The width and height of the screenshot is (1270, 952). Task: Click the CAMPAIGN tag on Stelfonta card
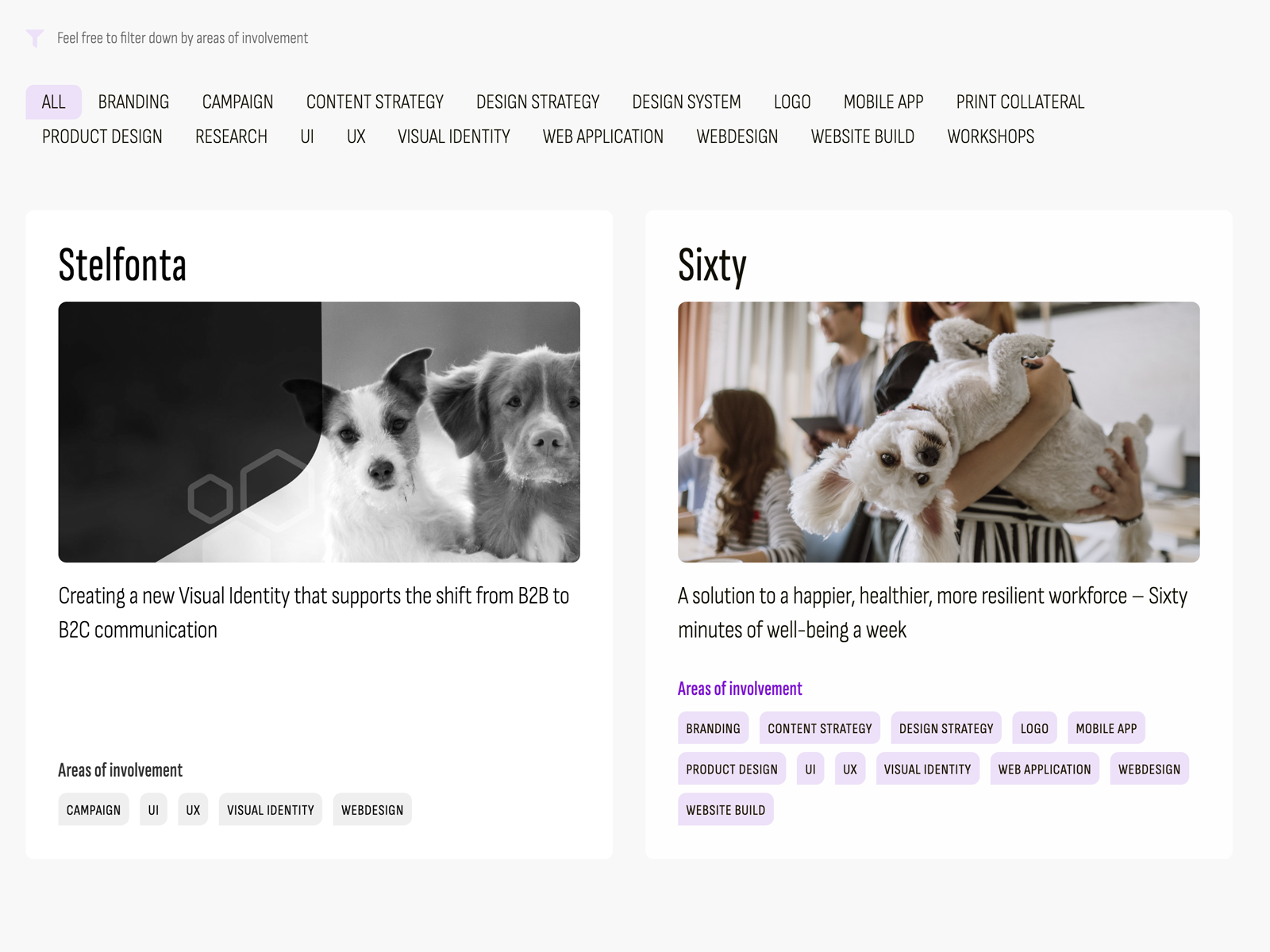coord(94,809)
